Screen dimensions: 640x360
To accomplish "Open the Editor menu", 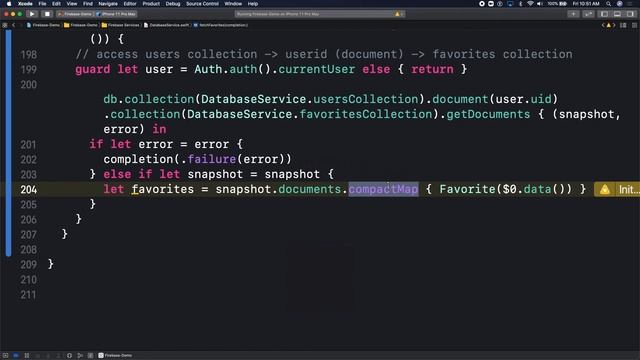I will [130, 4].
